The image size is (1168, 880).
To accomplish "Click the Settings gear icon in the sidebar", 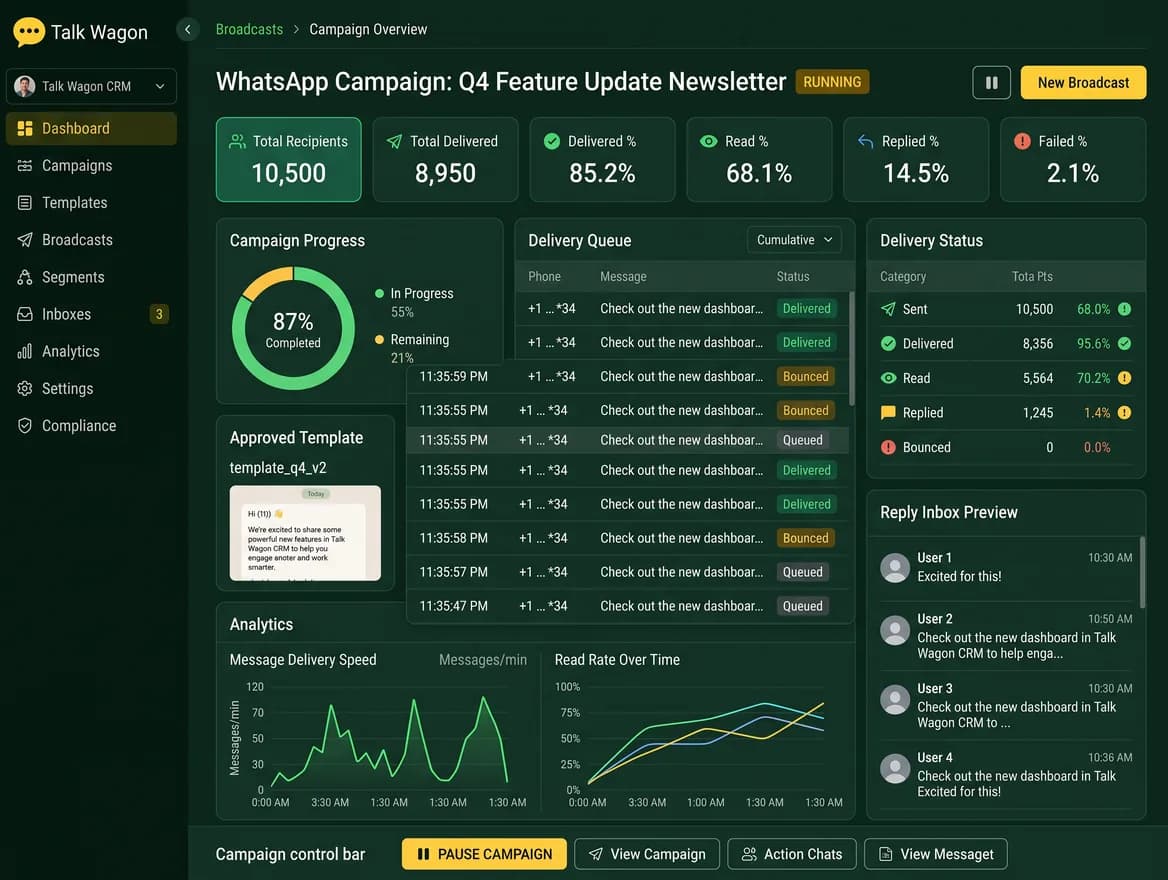I will pos(25,388).
